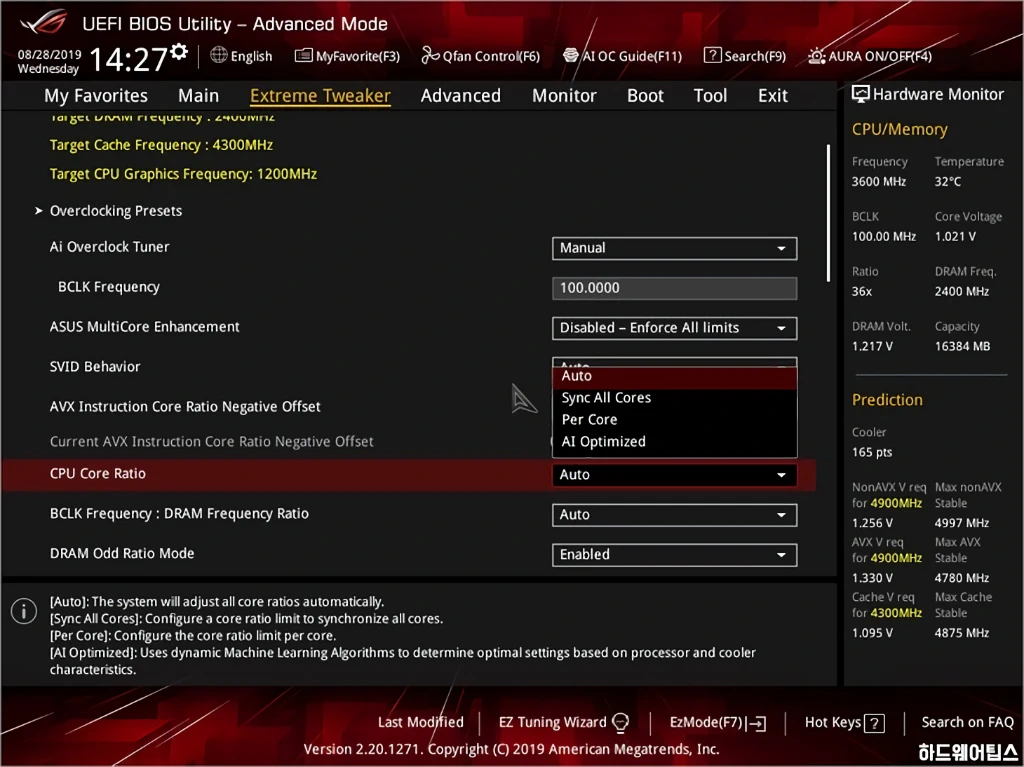This screenshot has width=1024, height=767.
Task: Click the EzMode exit arrow icon
Action: click(757, 723)
